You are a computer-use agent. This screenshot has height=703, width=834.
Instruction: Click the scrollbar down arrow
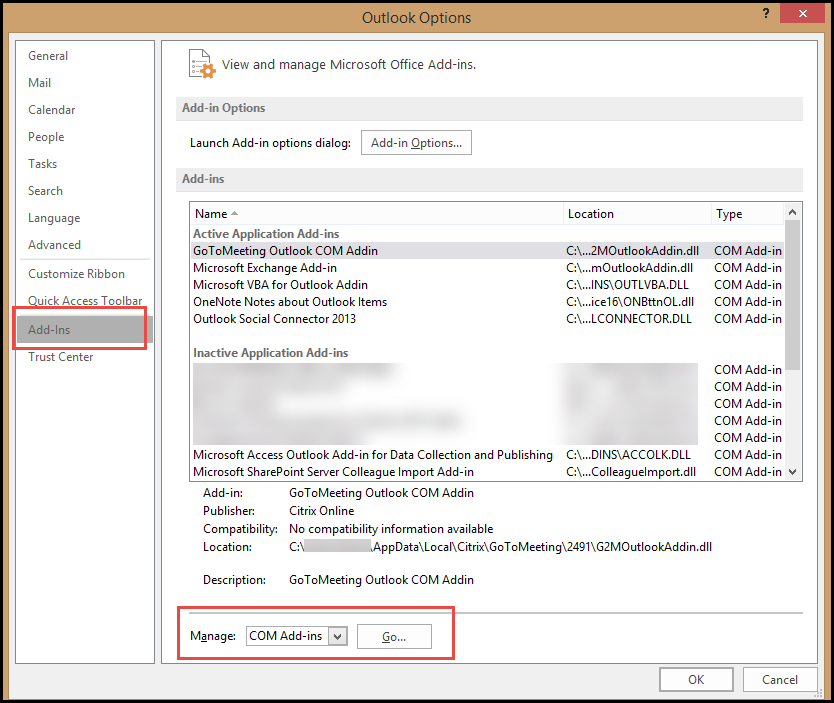point(793,472)
